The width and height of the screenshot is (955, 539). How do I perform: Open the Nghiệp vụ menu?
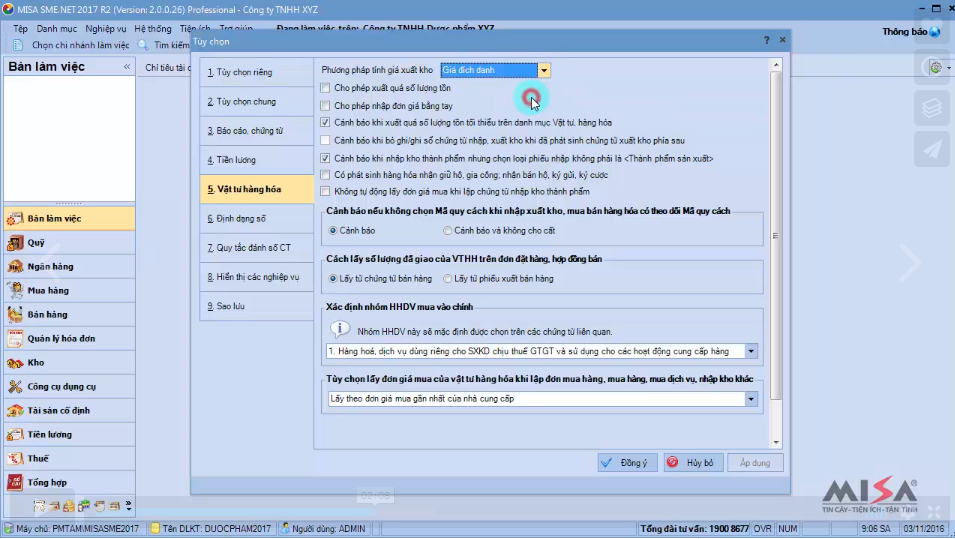tap(106, 29)
